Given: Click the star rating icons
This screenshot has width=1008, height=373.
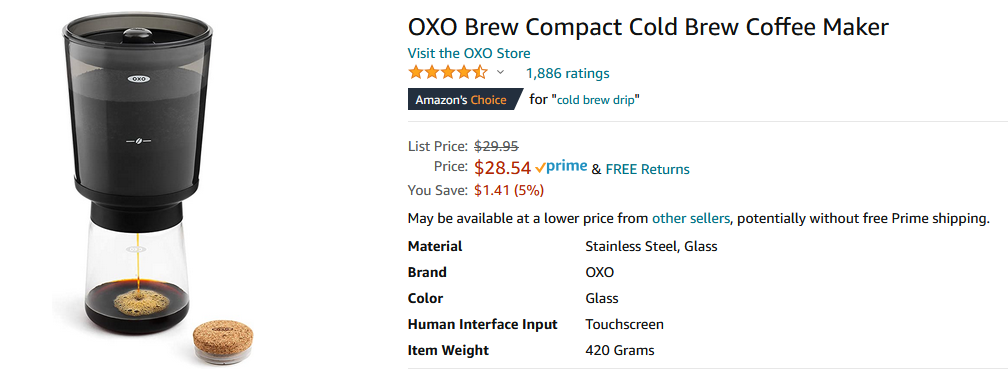Looking at the screenshot, I should [x=447, y=73].
